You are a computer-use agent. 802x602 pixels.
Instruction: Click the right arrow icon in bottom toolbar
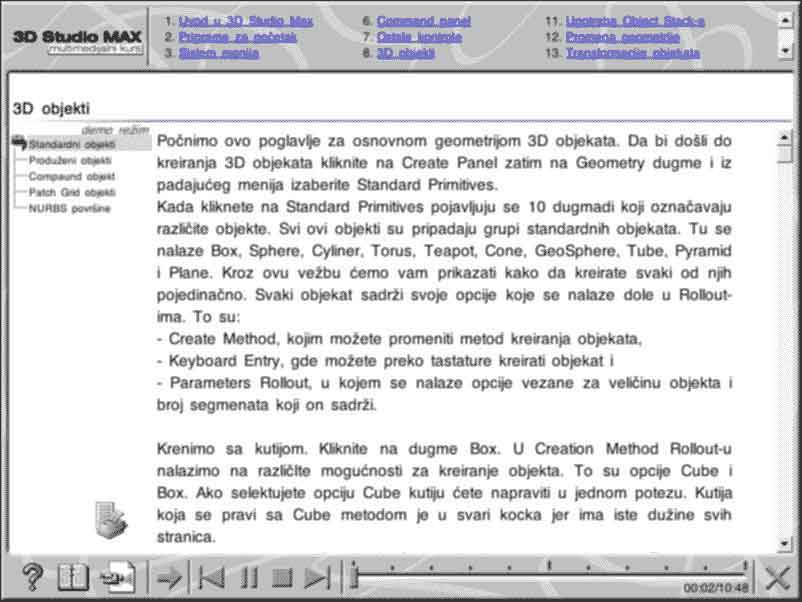(x=171, y=577)
